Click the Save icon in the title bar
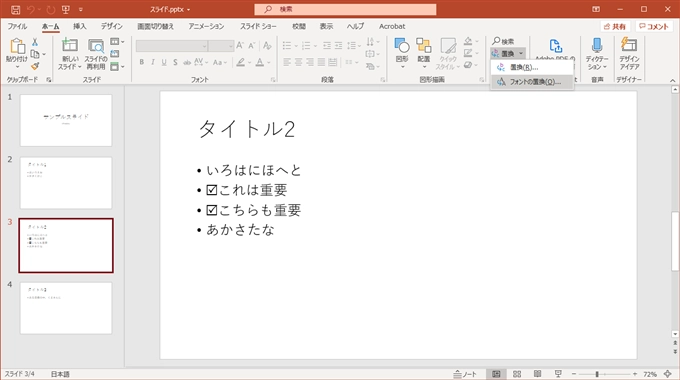This screenshot has height=380, width=680. click(15, 9)
